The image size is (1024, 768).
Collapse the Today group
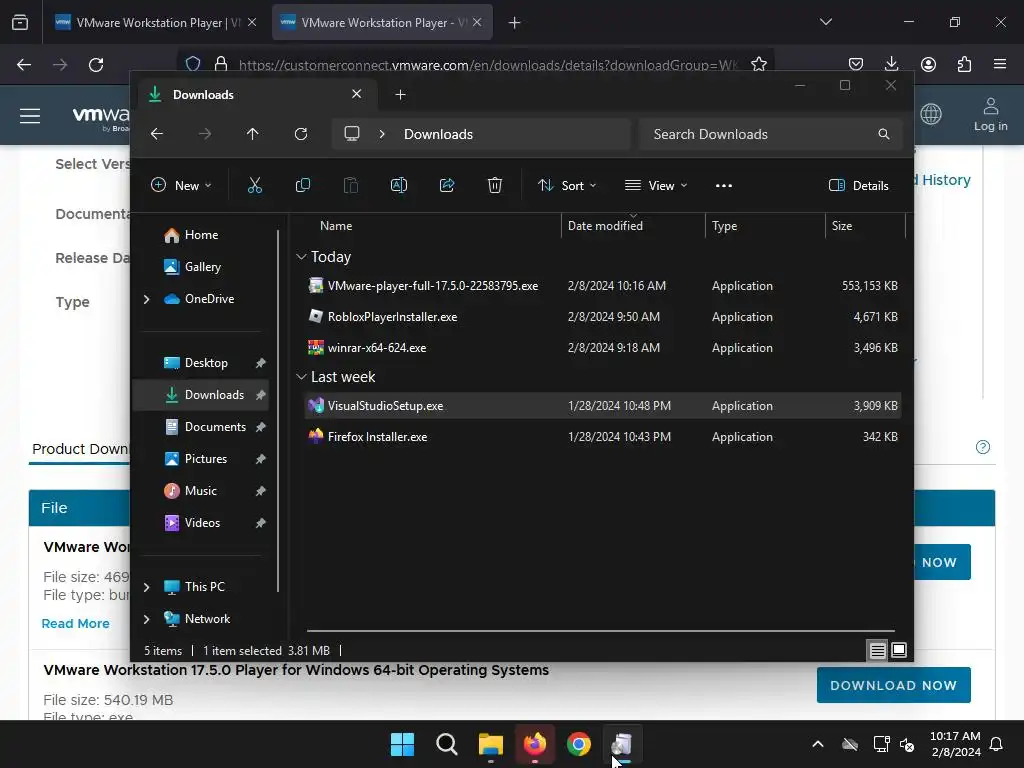tap(301, 257)
